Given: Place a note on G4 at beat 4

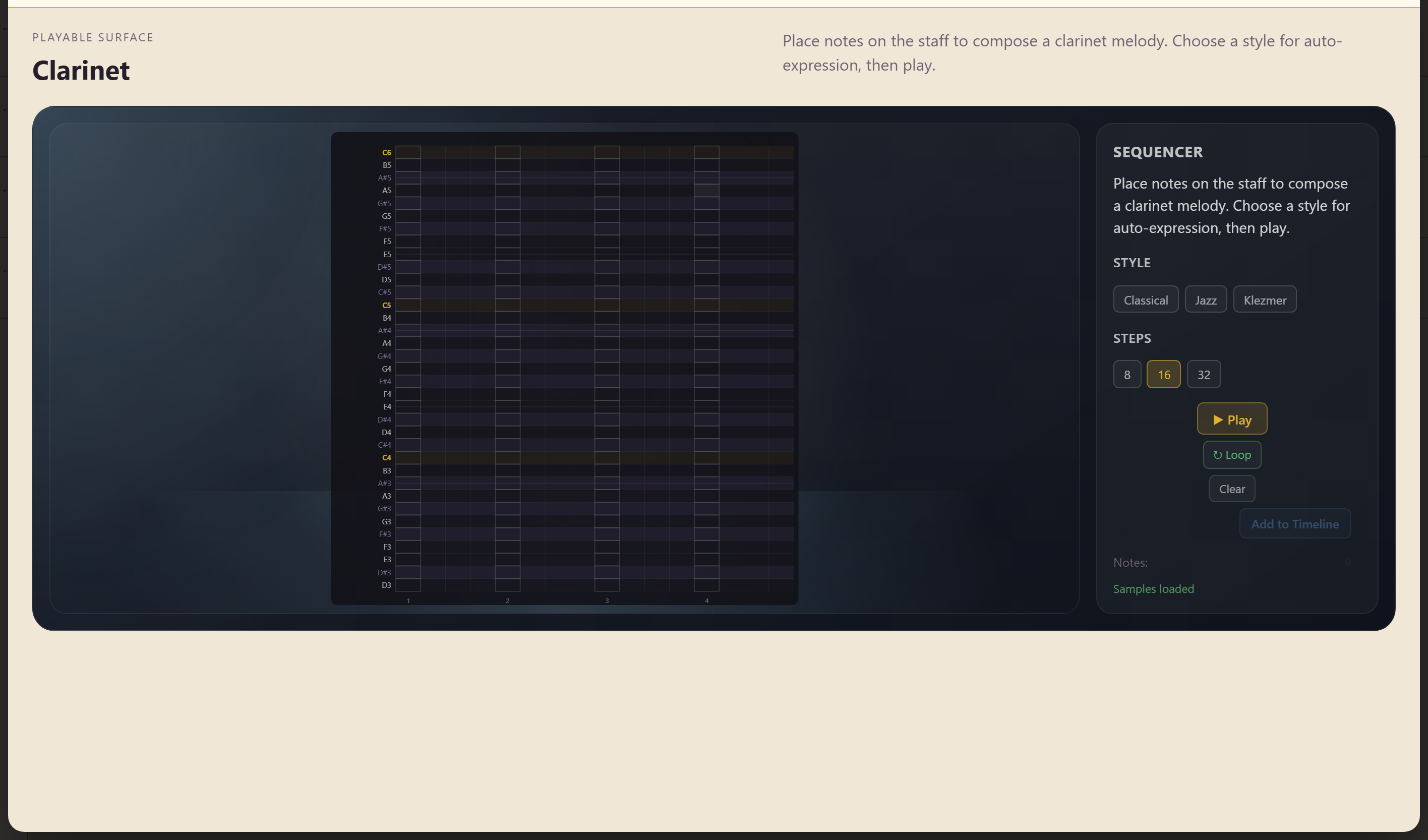Looking at the screenshot, I should point(706,369).
